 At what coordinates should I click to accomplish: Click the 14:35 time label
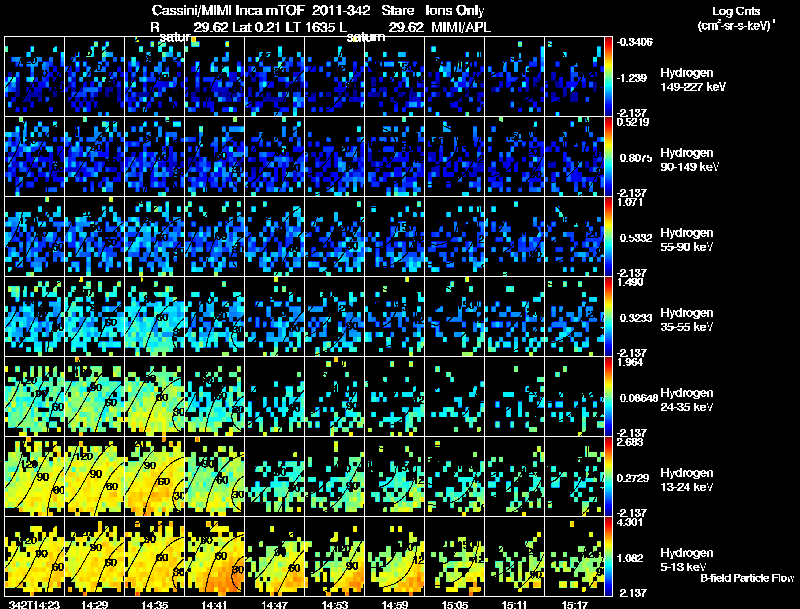coord(155,604)
